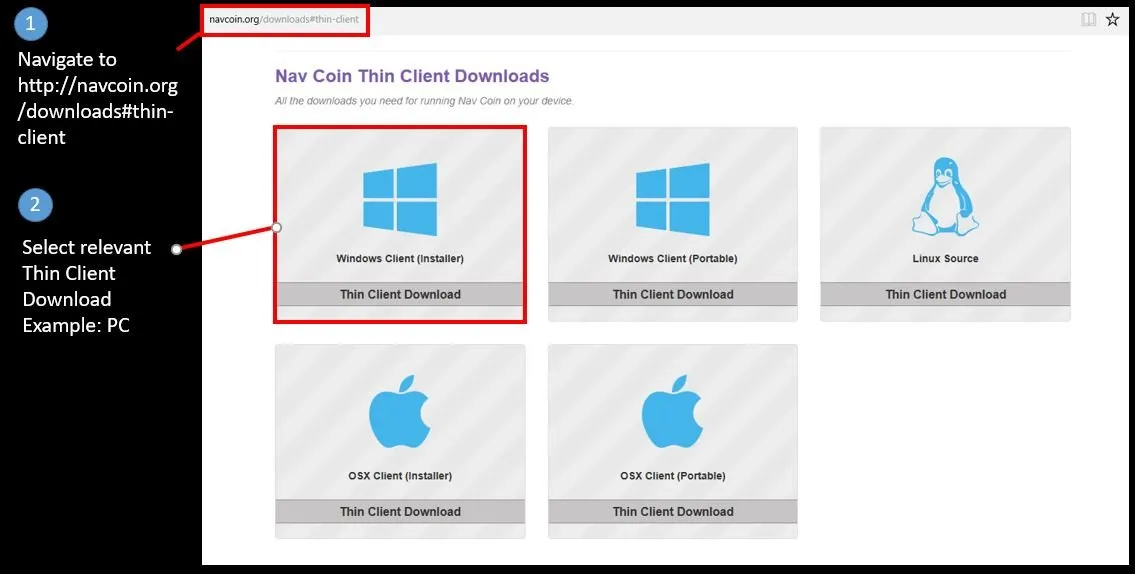This screenshot has width=1135, height=574.
Task: Download Thin Client for OSX Client (Installer)
Action: pyautogui.click(x=400, y=511)
